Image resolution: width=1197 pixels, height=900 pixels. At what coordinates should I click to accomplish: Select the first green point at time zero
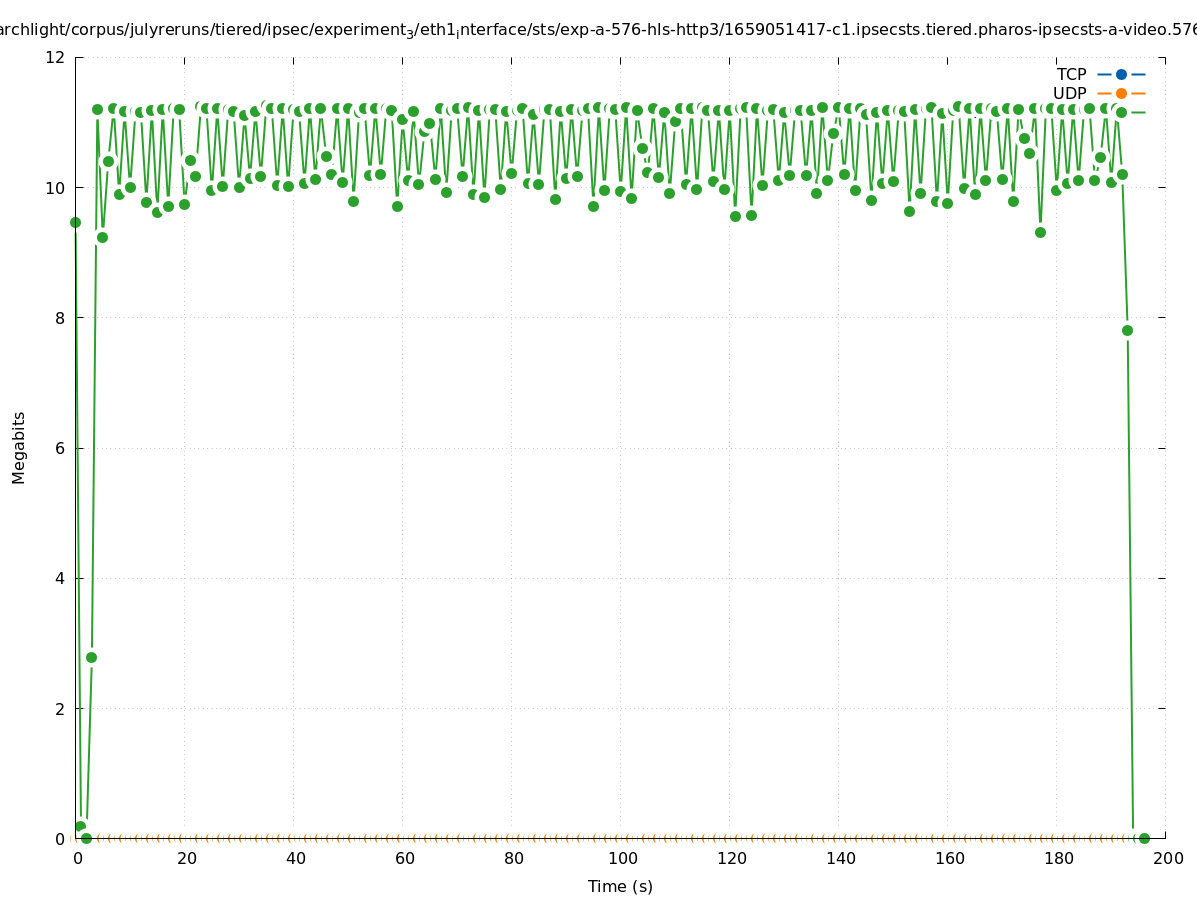[x=75, y=222]
